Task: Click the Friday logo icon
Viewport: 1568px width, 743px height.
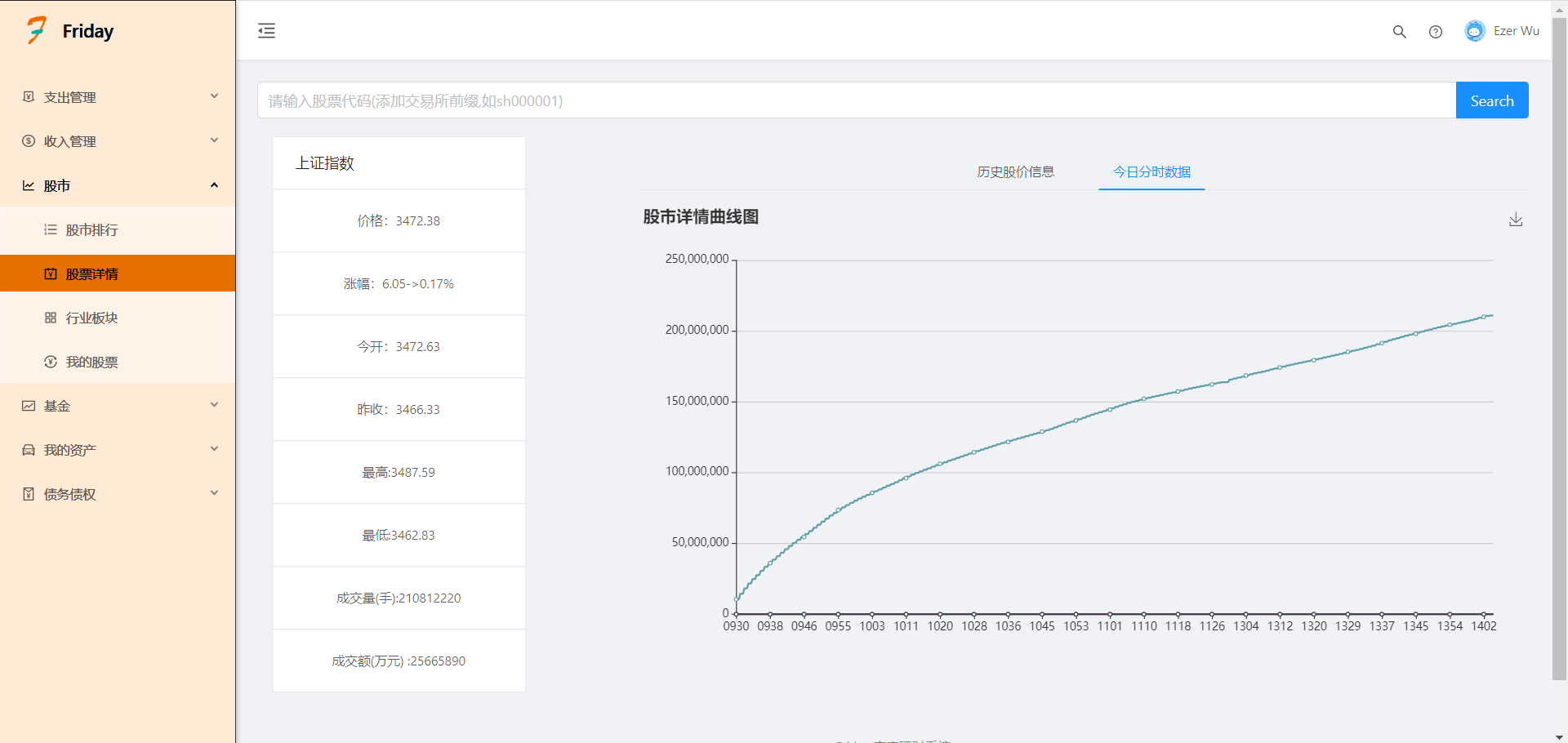Action: [x=36, y=30]
